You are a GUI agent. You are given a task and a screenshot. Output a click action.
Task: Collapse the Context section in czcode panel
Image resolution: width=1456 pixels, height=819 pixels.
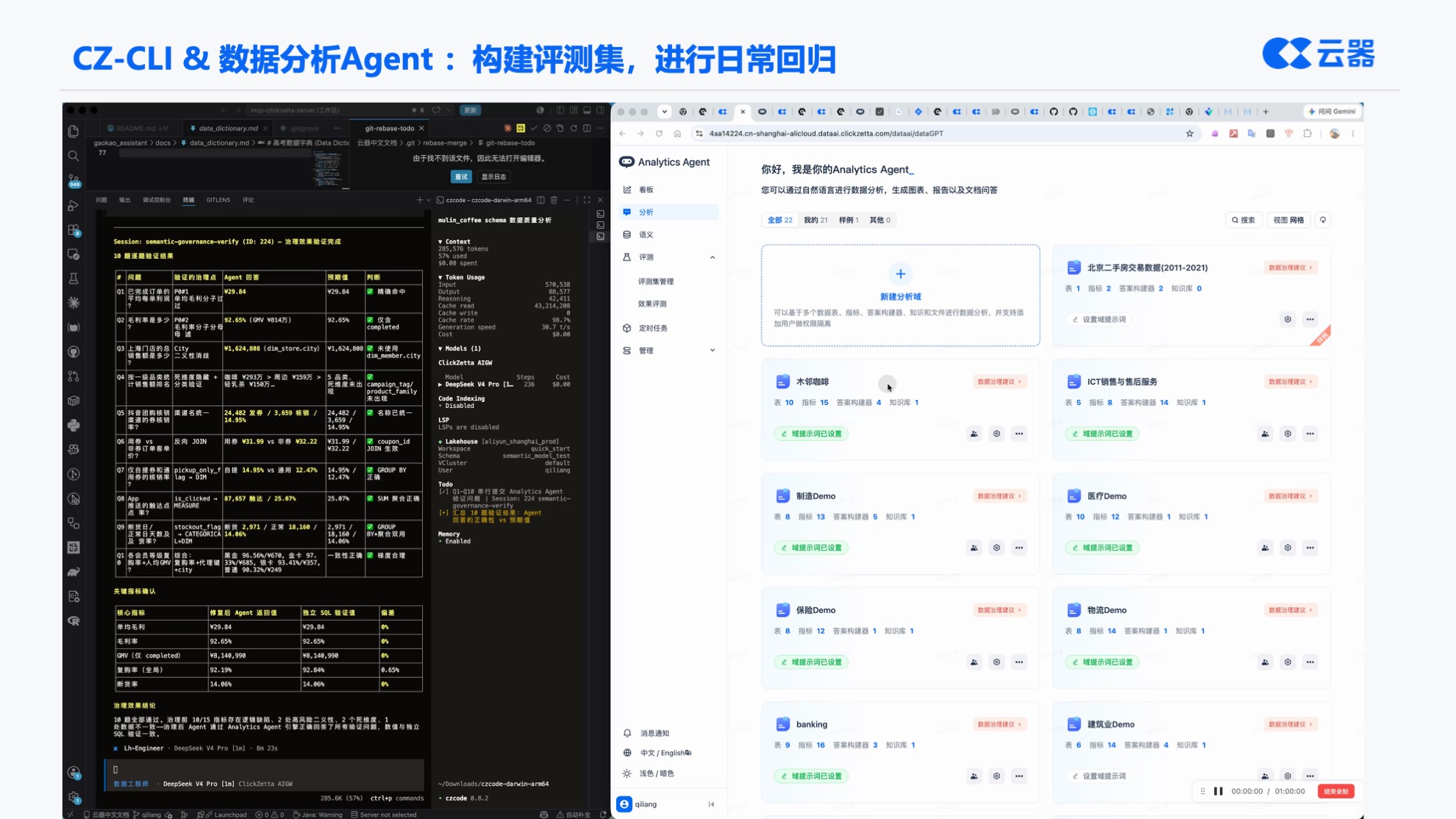click(x=454, y=242)
